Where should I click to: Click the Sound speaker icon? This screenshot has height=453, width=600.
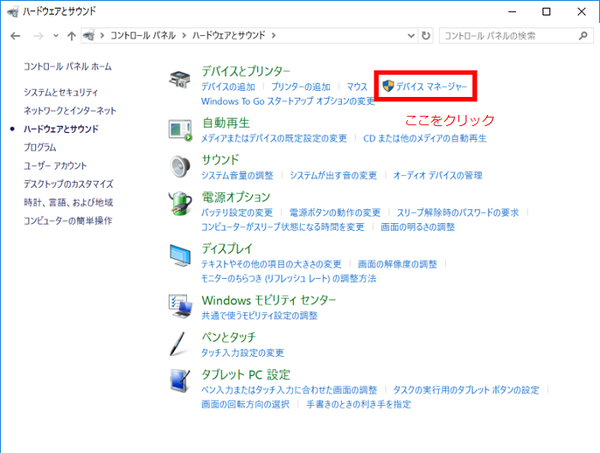[180, 166]
